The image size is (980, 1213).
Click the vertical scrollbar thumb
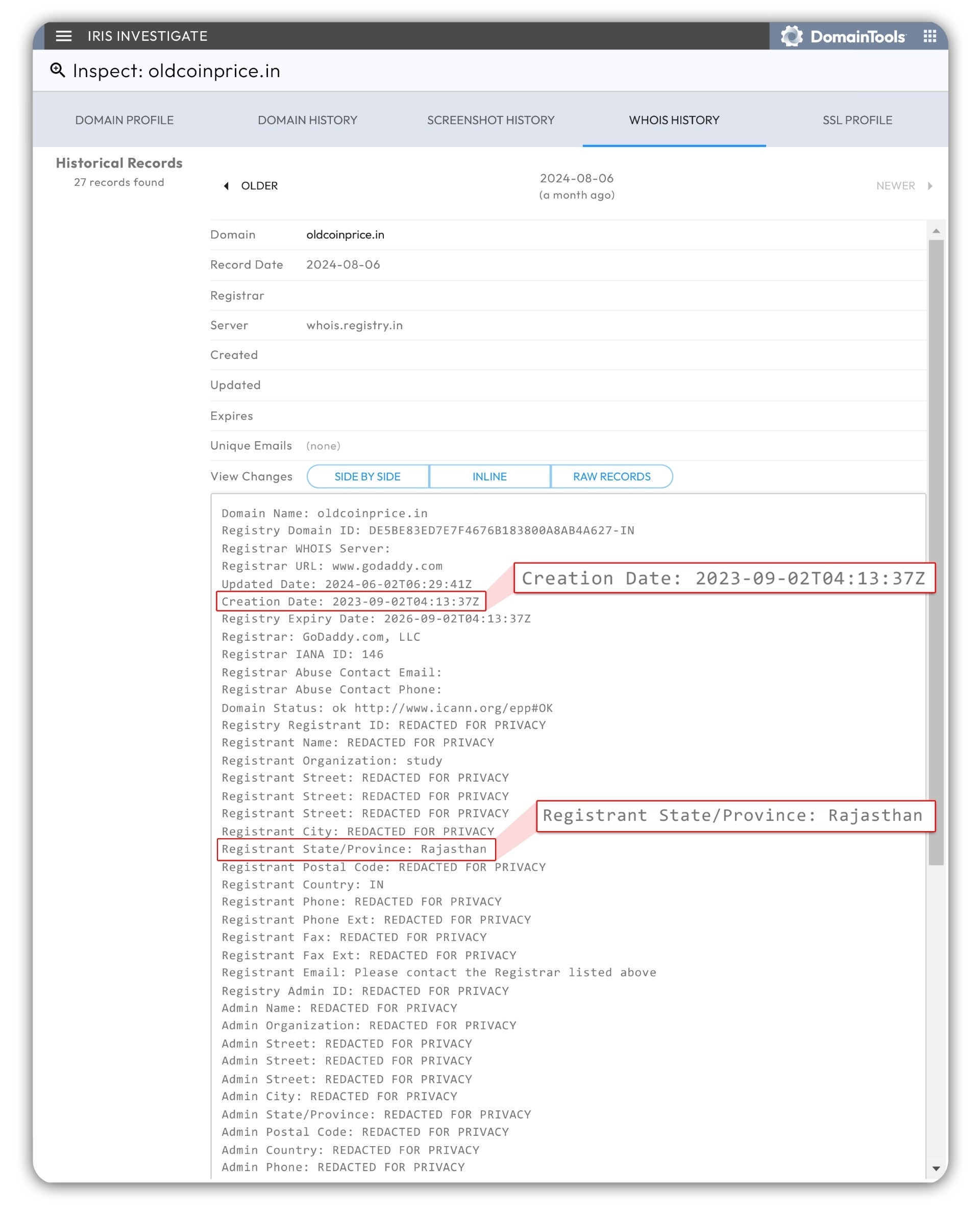pos(936,550)
